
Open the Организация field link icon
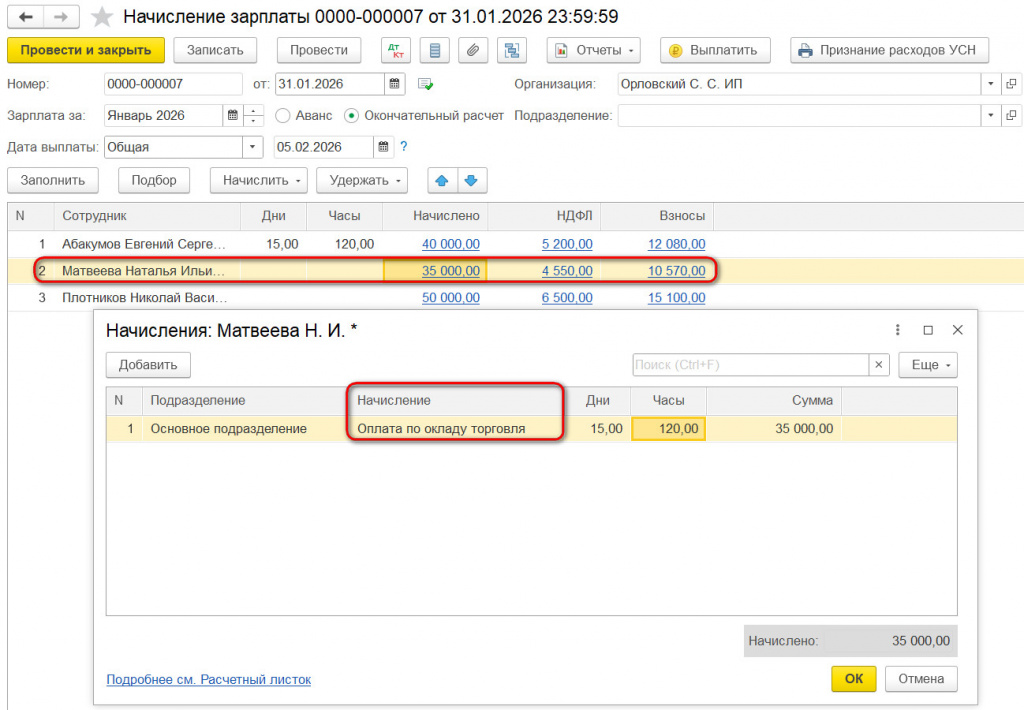click(x=1011, y=84)
